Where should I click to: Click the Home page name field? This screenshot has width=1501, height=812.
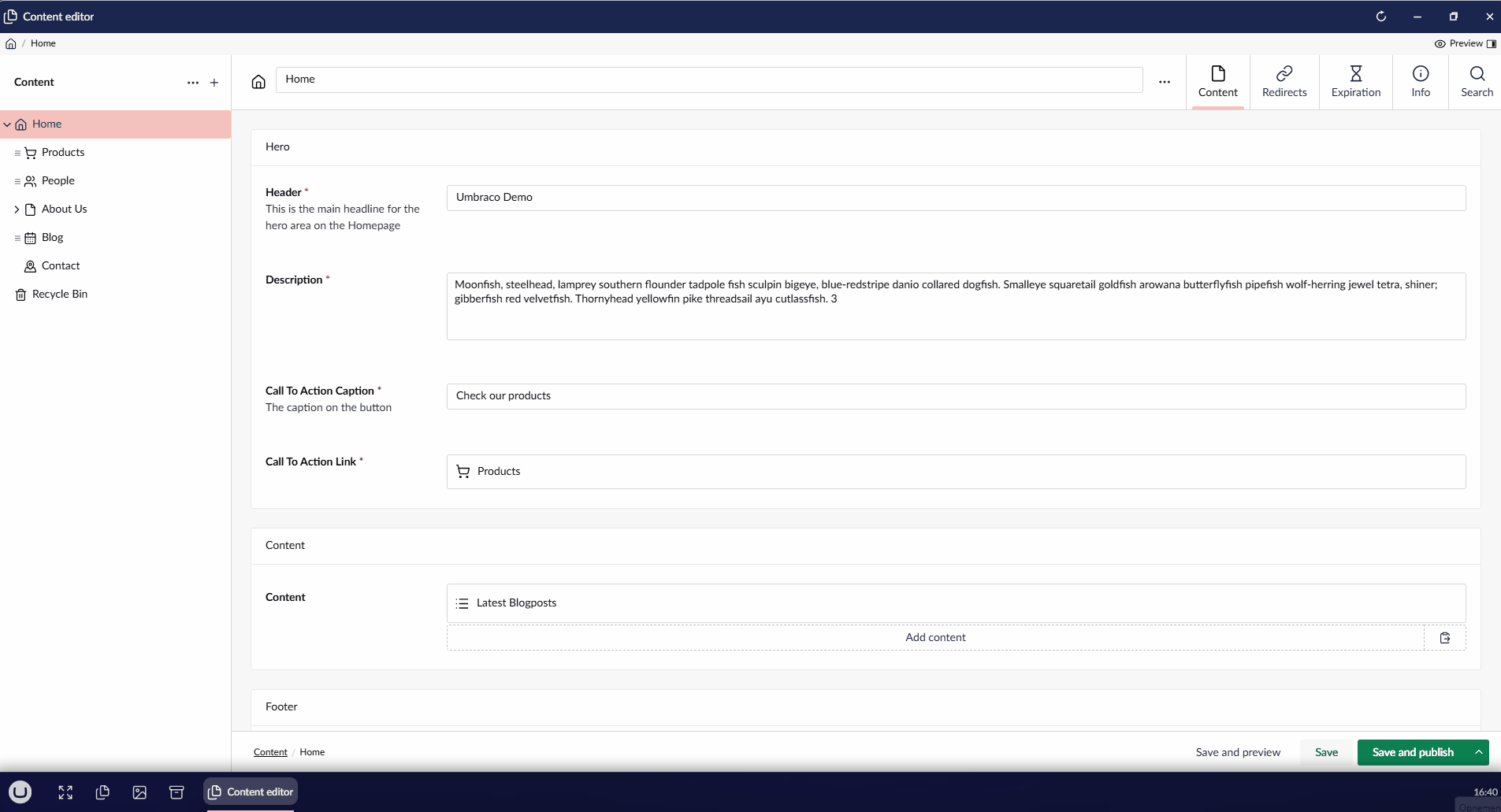click(709, 80)
